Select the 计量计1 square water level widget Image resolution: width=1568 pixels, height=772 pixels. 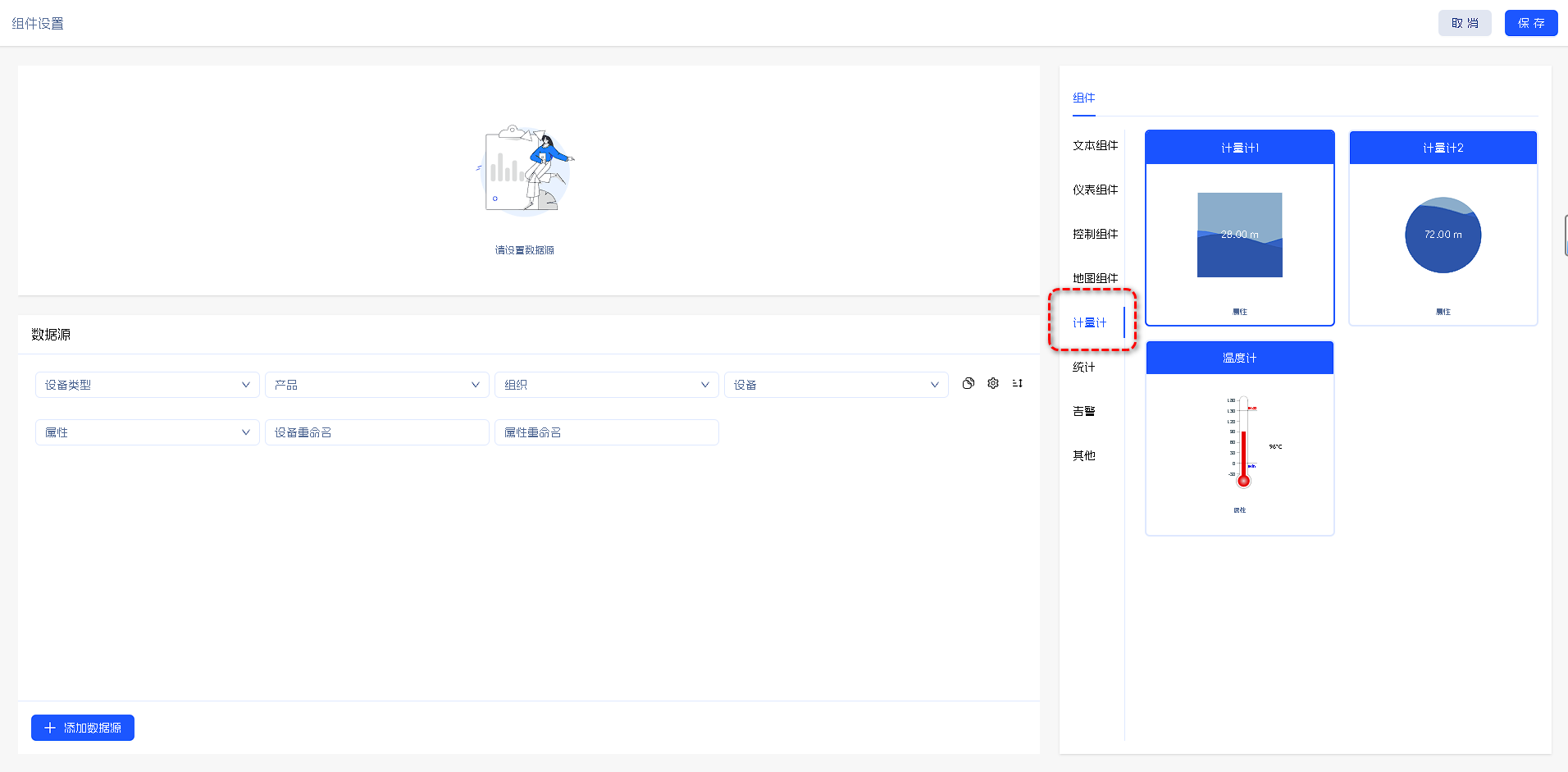[x=1239, y=235]
